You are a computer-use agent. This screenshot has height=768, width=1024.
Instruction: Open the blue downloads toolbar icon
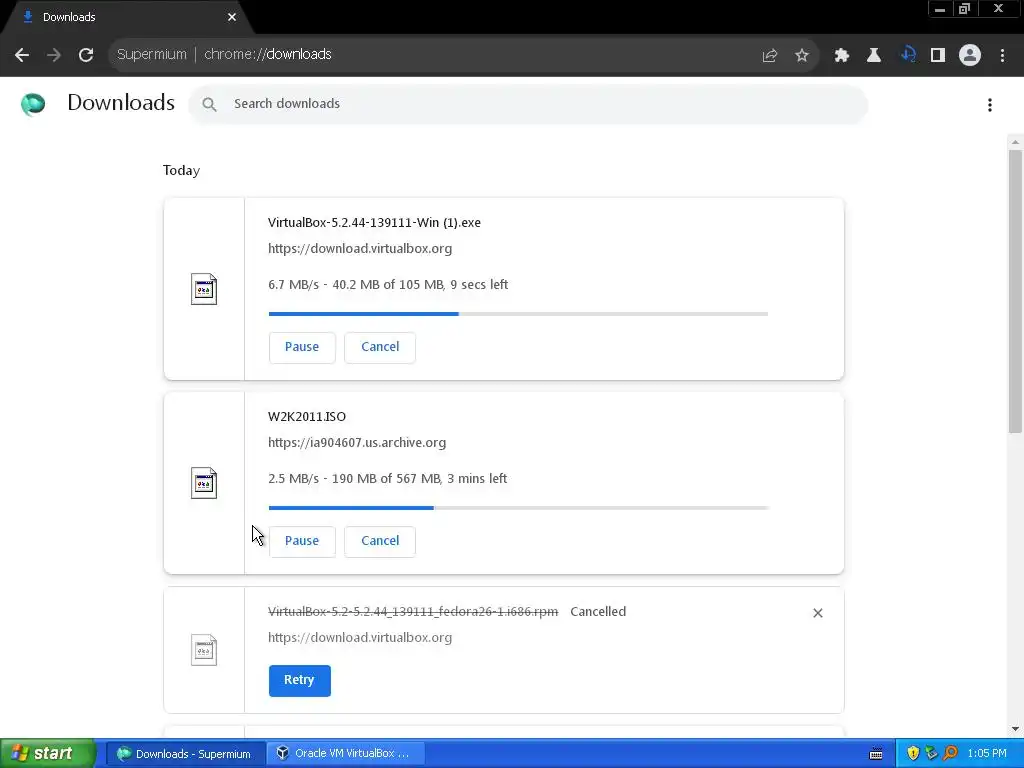pyautogui.click(x=908, y=55)
